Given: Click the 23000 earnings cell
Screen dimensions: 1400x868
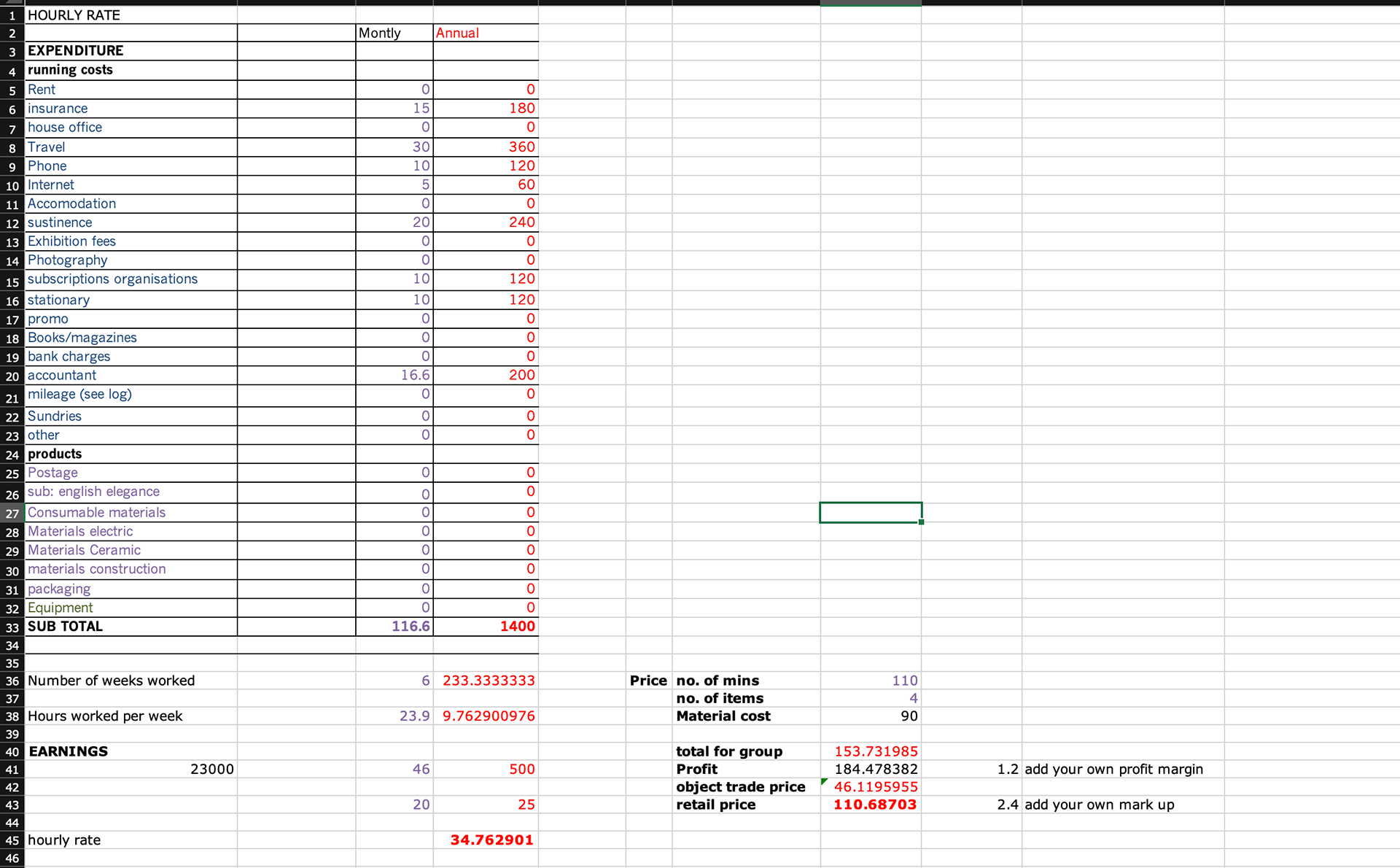Looking at the screenshot, I should [x=131, y=770].
